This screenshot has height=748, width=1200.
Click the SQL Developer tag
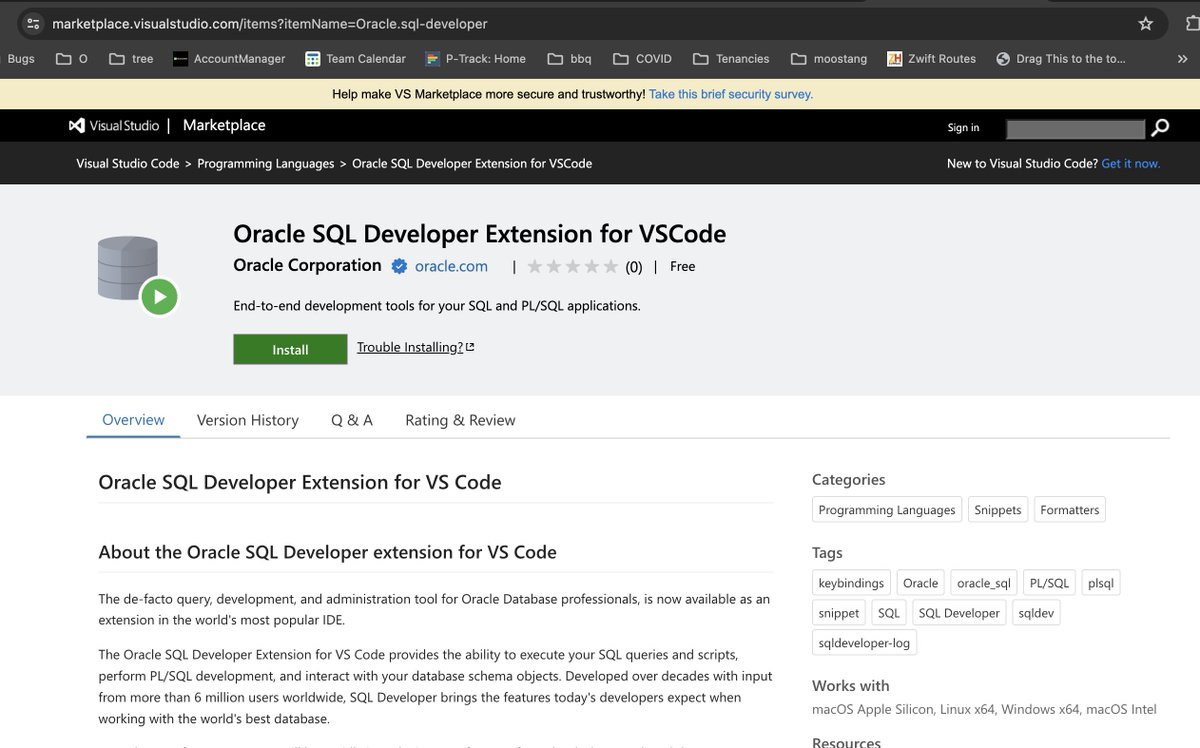tap(959, 613)
